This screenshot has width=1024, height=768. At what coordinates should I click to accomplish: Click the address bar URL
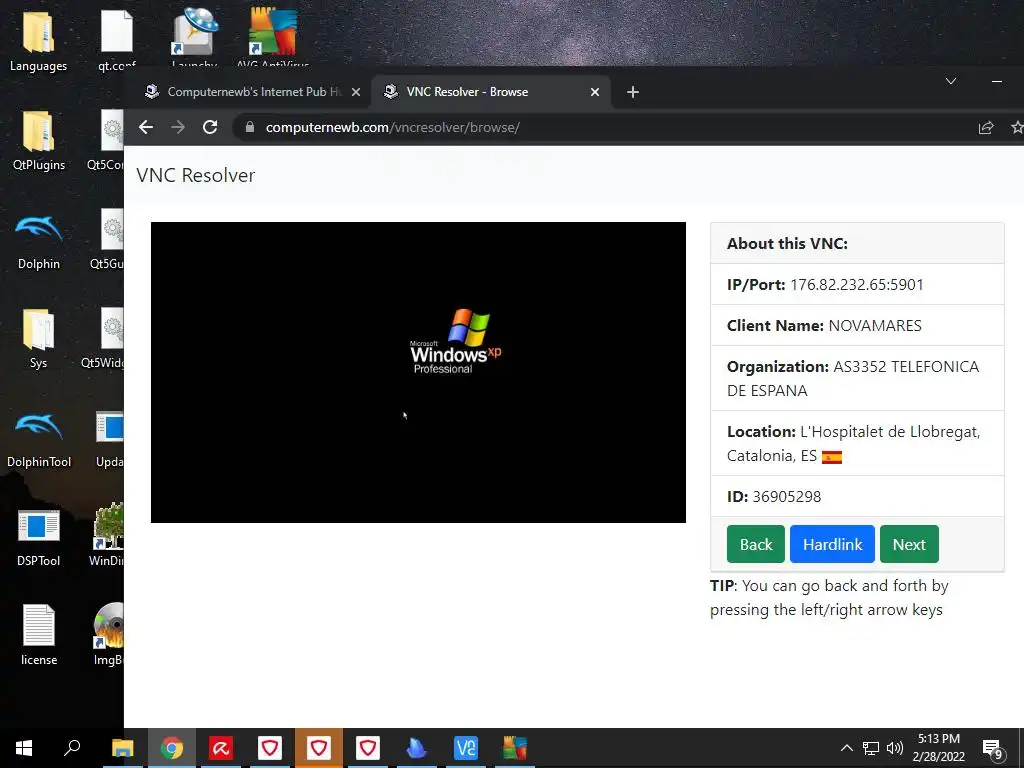tap(392, 127)
